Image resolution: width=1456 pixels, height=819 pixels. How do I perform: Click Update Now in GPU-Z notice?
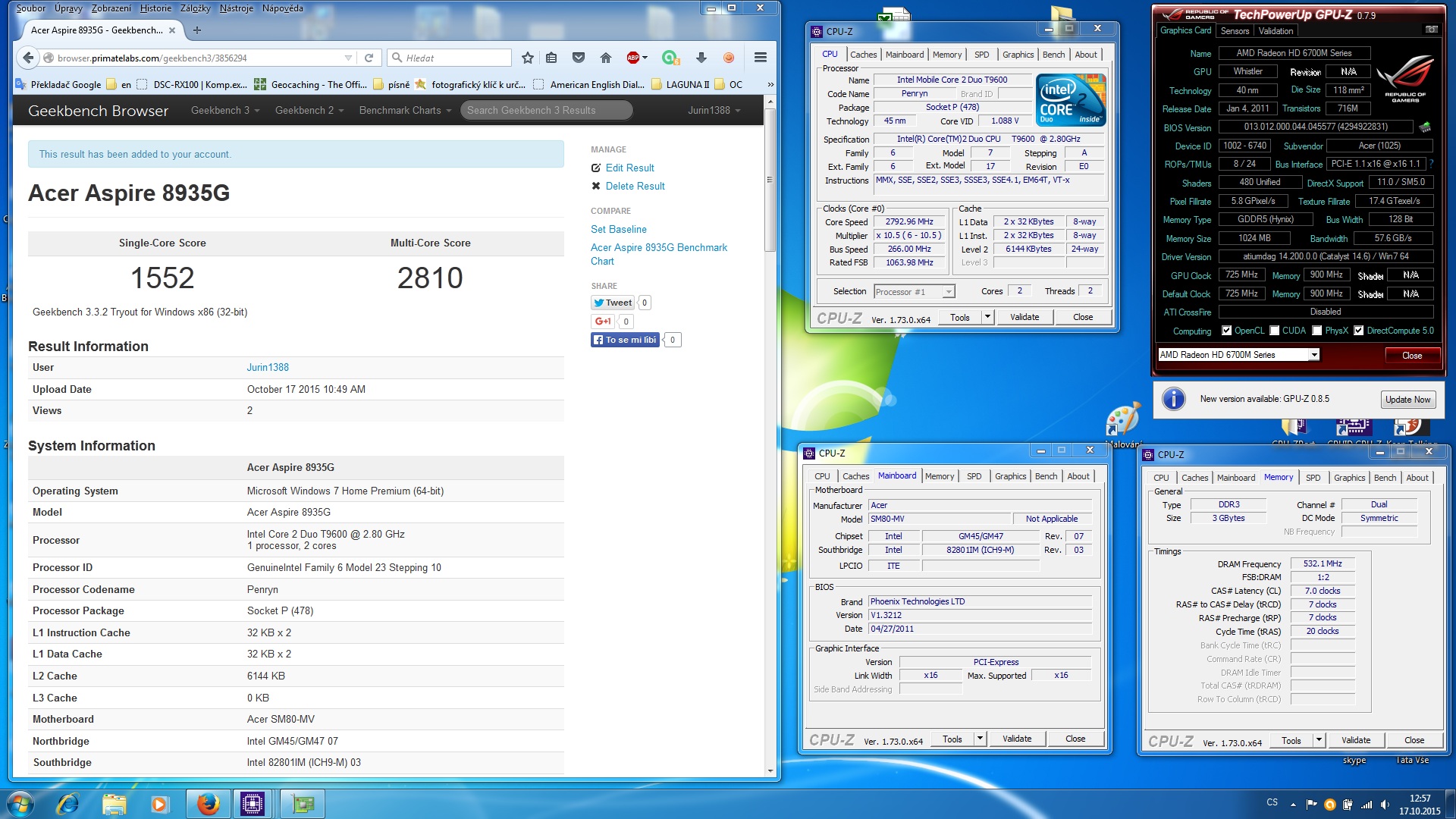[x=1407, y=400]
